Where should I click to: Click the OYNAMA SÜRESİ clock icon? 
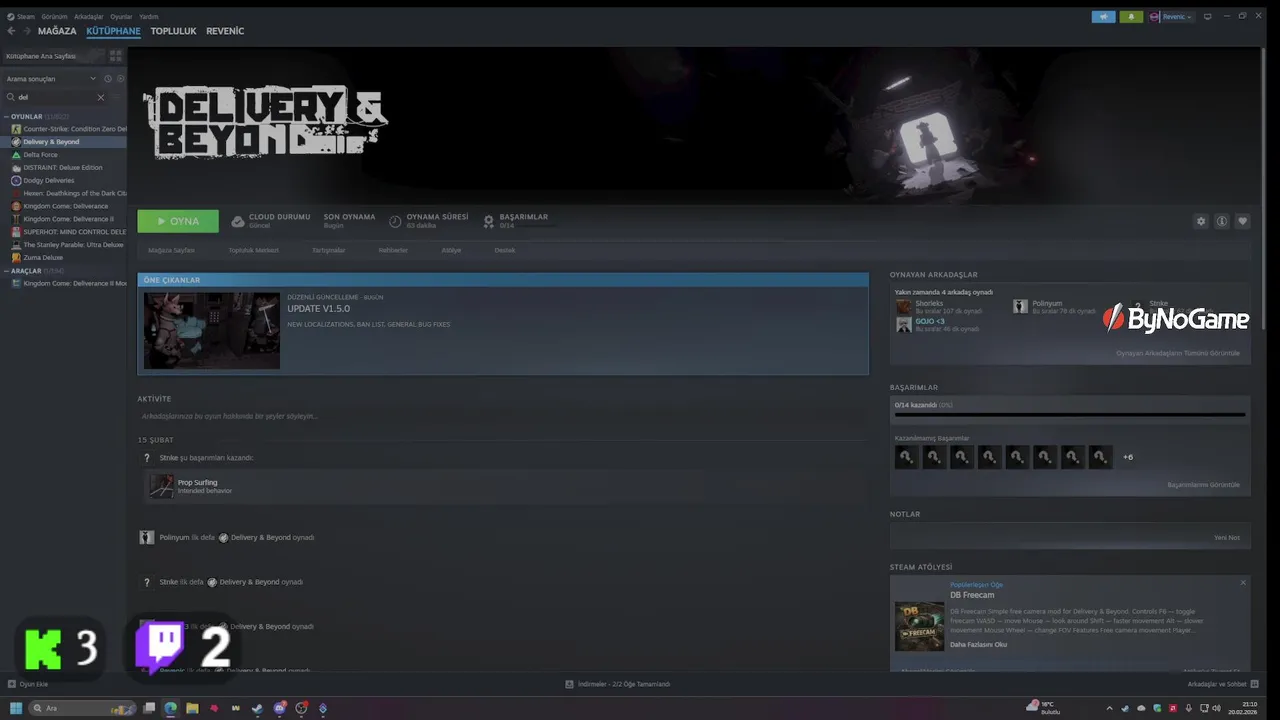pos(395,221)
